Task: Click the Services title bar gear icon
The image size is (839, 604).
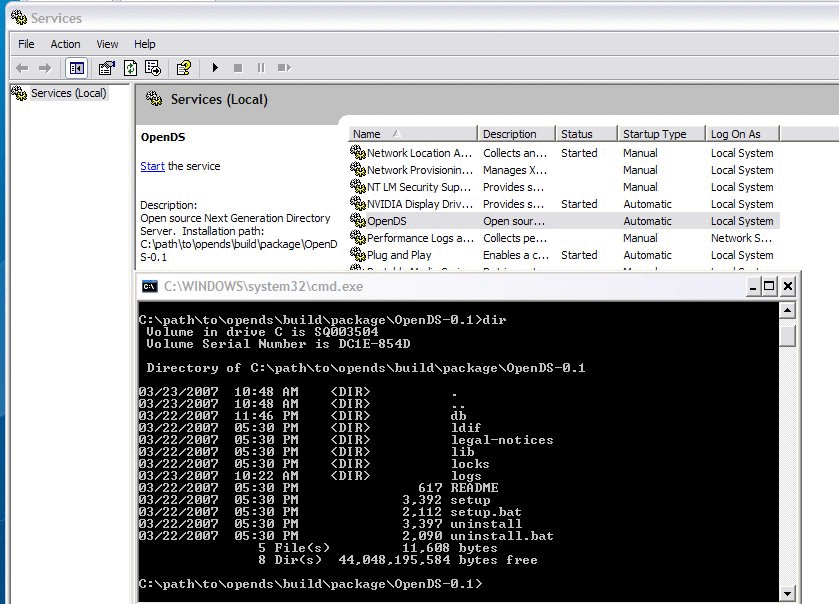Action: click(x=19, y=18)
